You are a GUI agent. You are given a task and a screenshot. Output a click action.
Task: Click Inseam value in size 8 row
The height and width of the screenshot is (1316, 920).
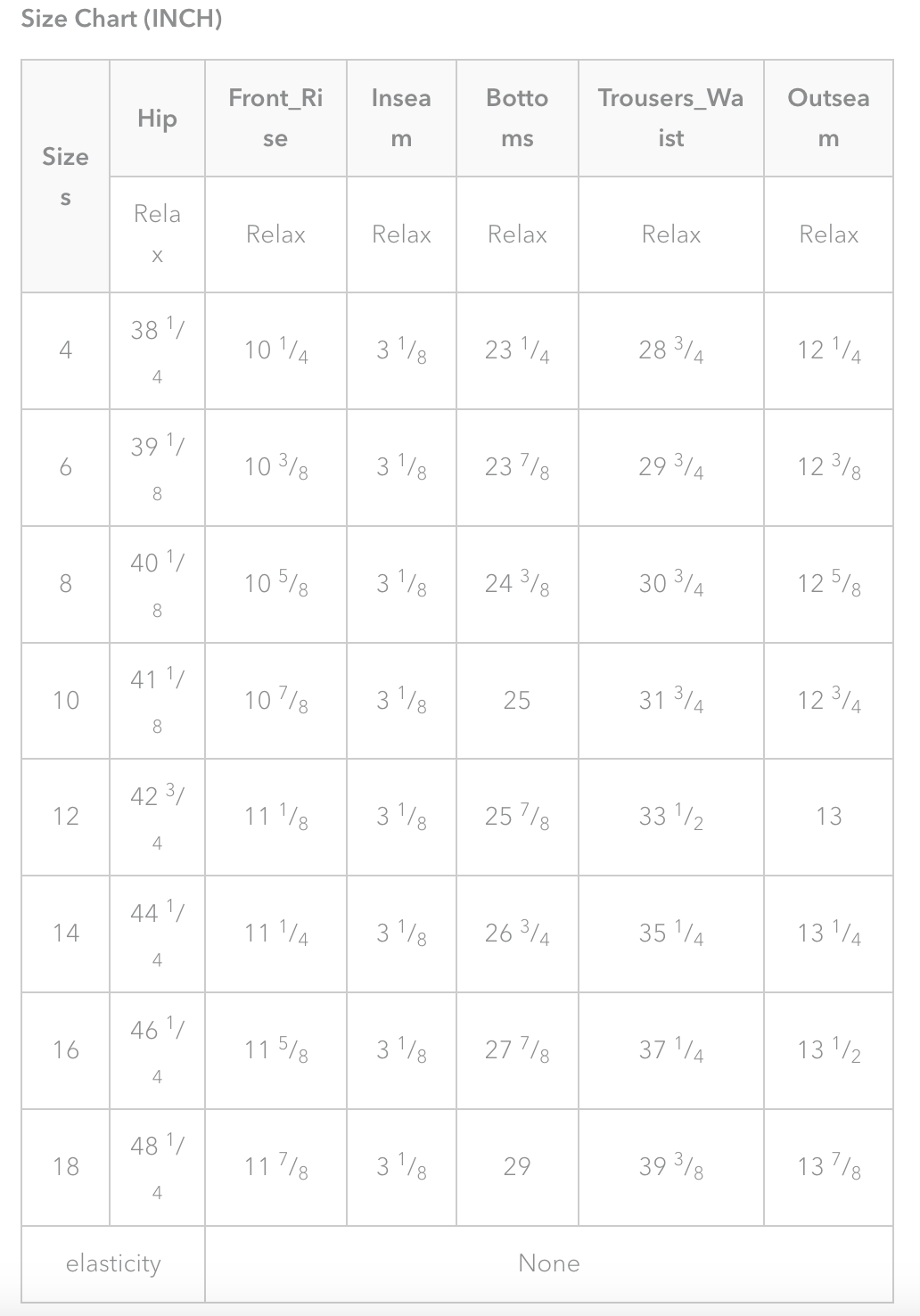[401, 584]
